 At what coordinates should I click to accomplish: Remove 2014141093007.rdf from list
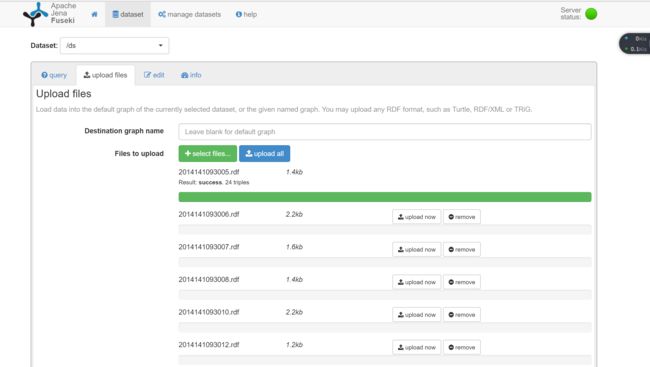[x=462, y=250]
